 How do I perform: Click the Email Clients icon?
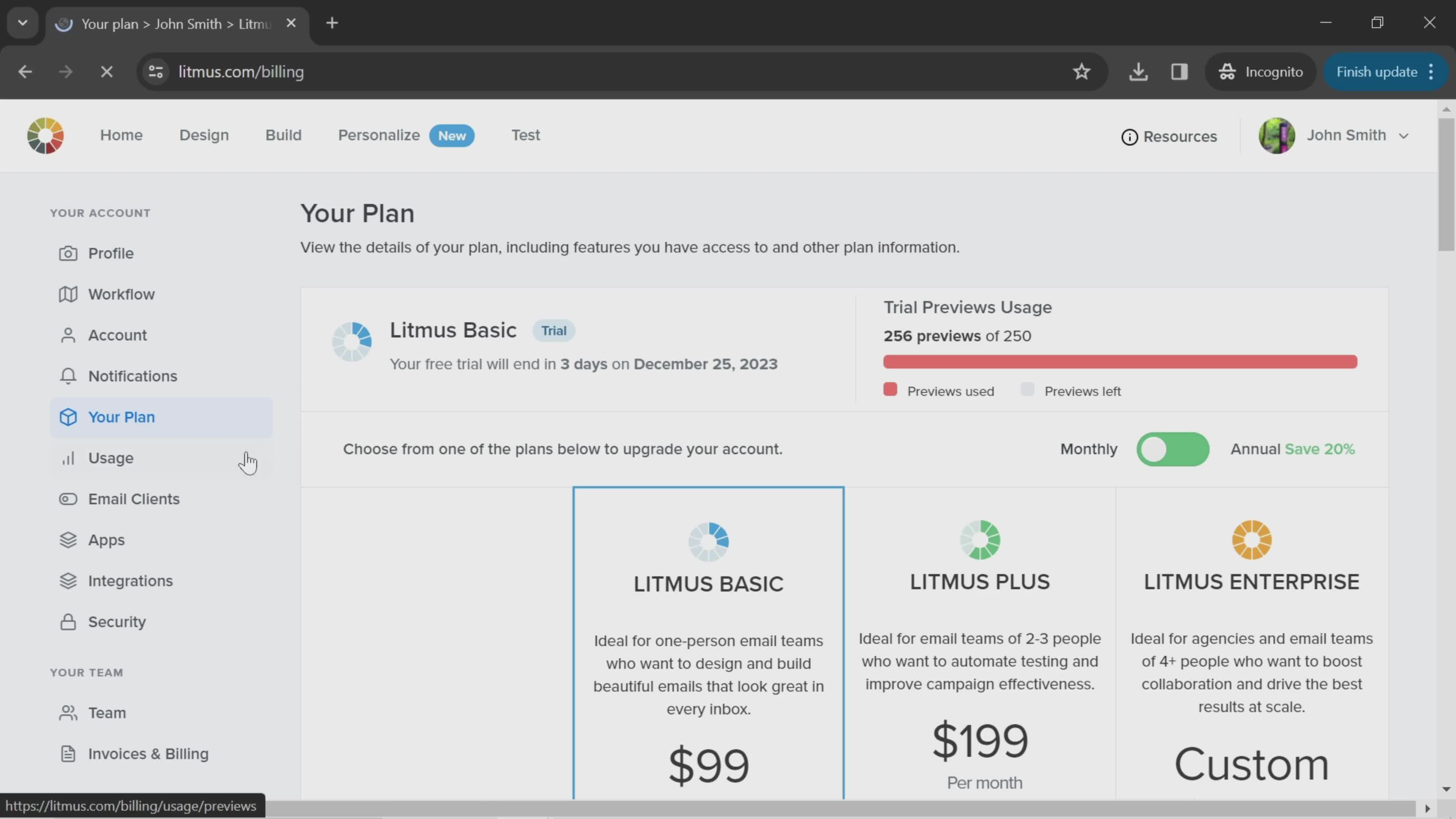coord(68,499)
